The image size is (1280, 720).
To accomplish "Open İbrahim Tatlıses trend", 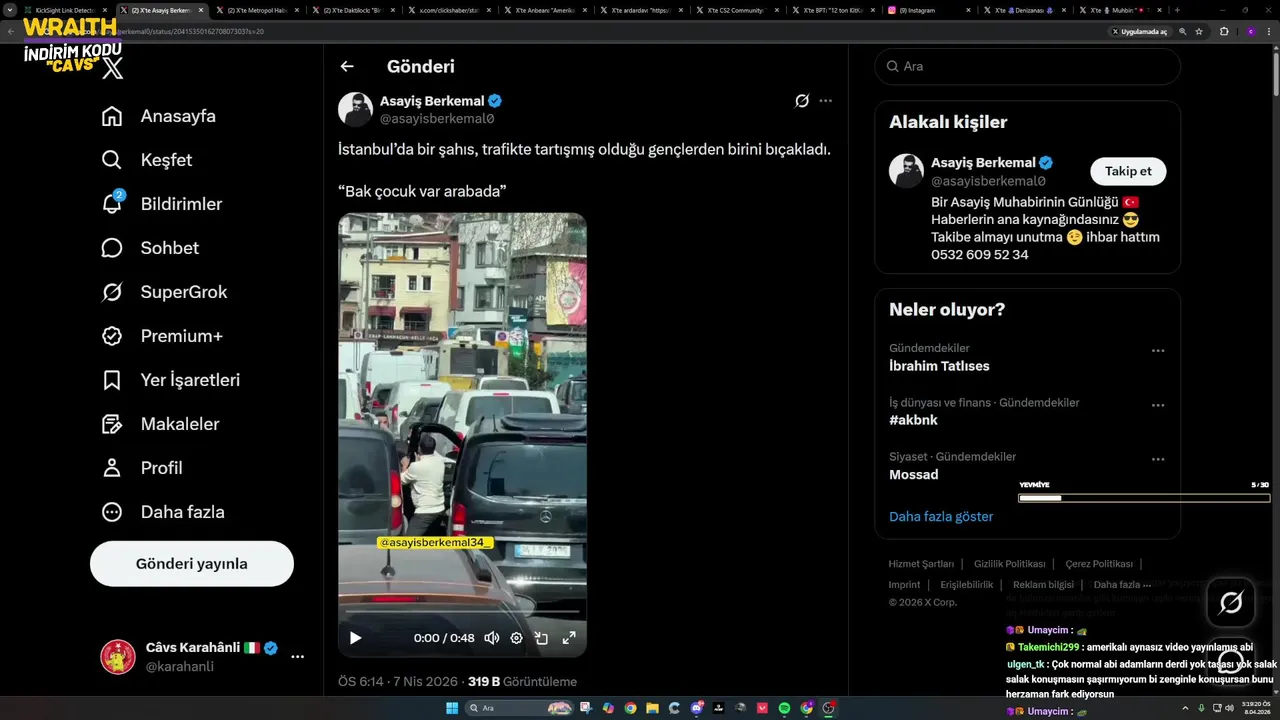I will 939,366.
